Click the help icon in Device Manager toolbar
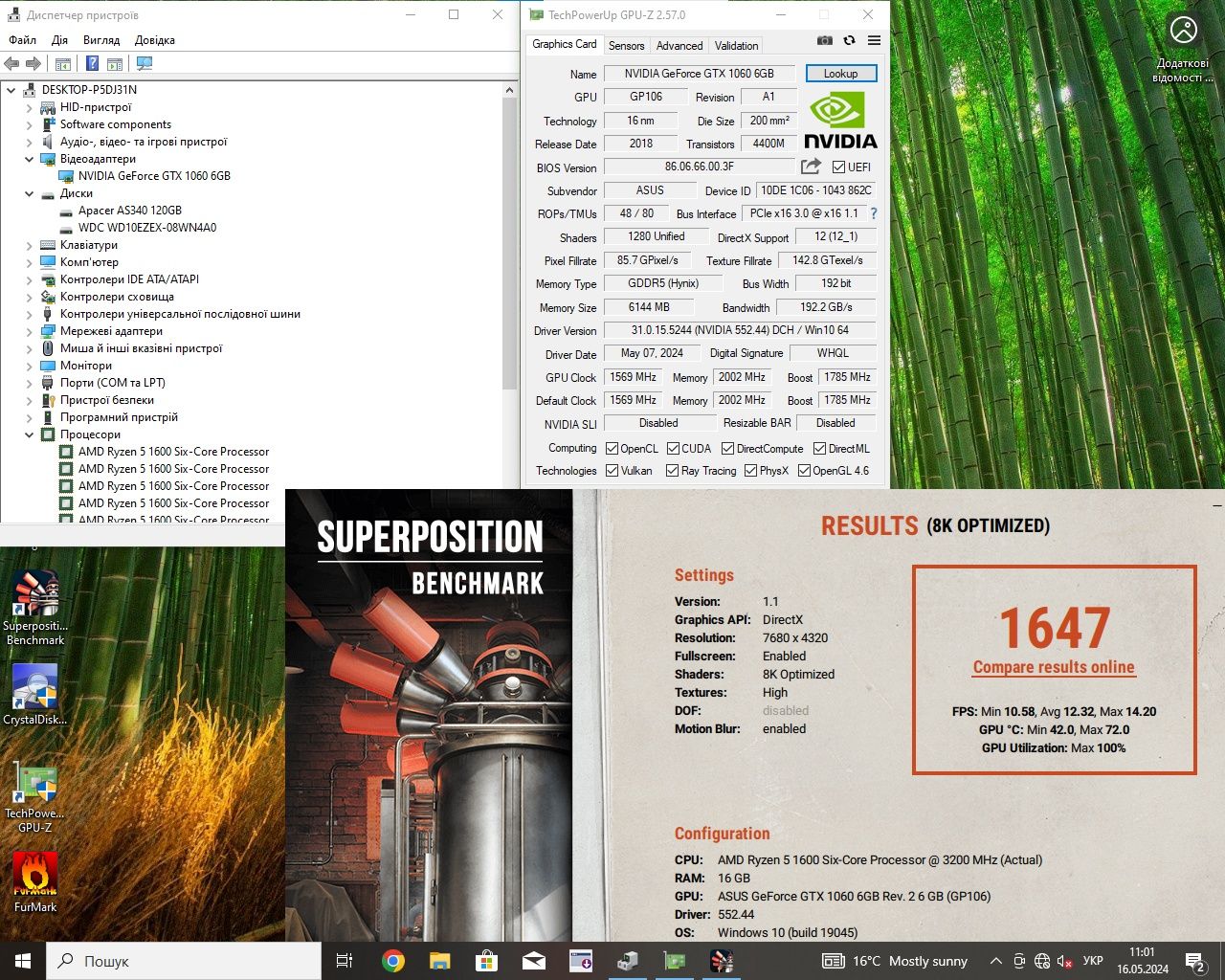 [92, 63]
